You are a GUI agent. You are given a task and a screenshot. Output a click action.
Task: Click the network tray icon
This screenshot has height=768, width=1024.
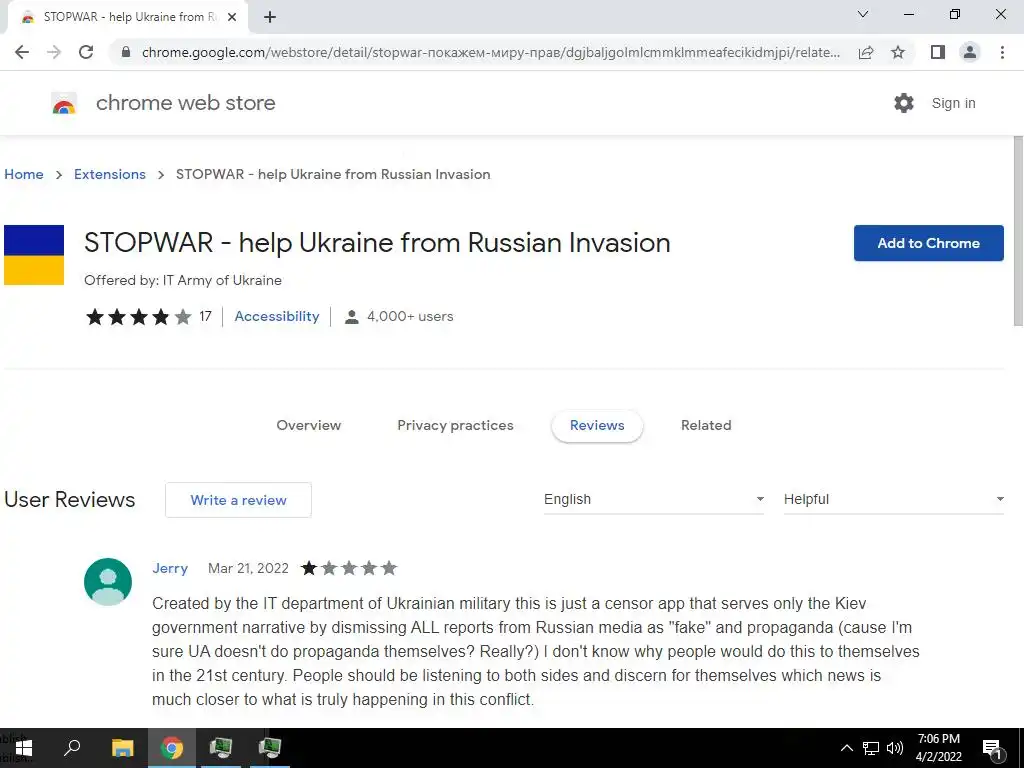[x=871, y=748]
